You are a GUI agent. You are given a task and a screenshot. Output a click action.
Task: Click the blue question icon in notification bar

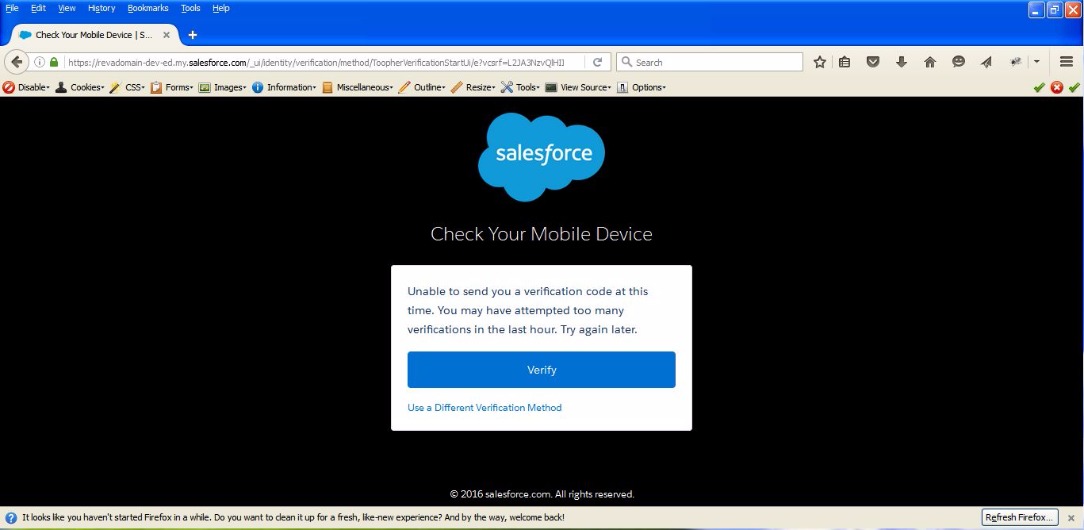click(x=11, y=518)
